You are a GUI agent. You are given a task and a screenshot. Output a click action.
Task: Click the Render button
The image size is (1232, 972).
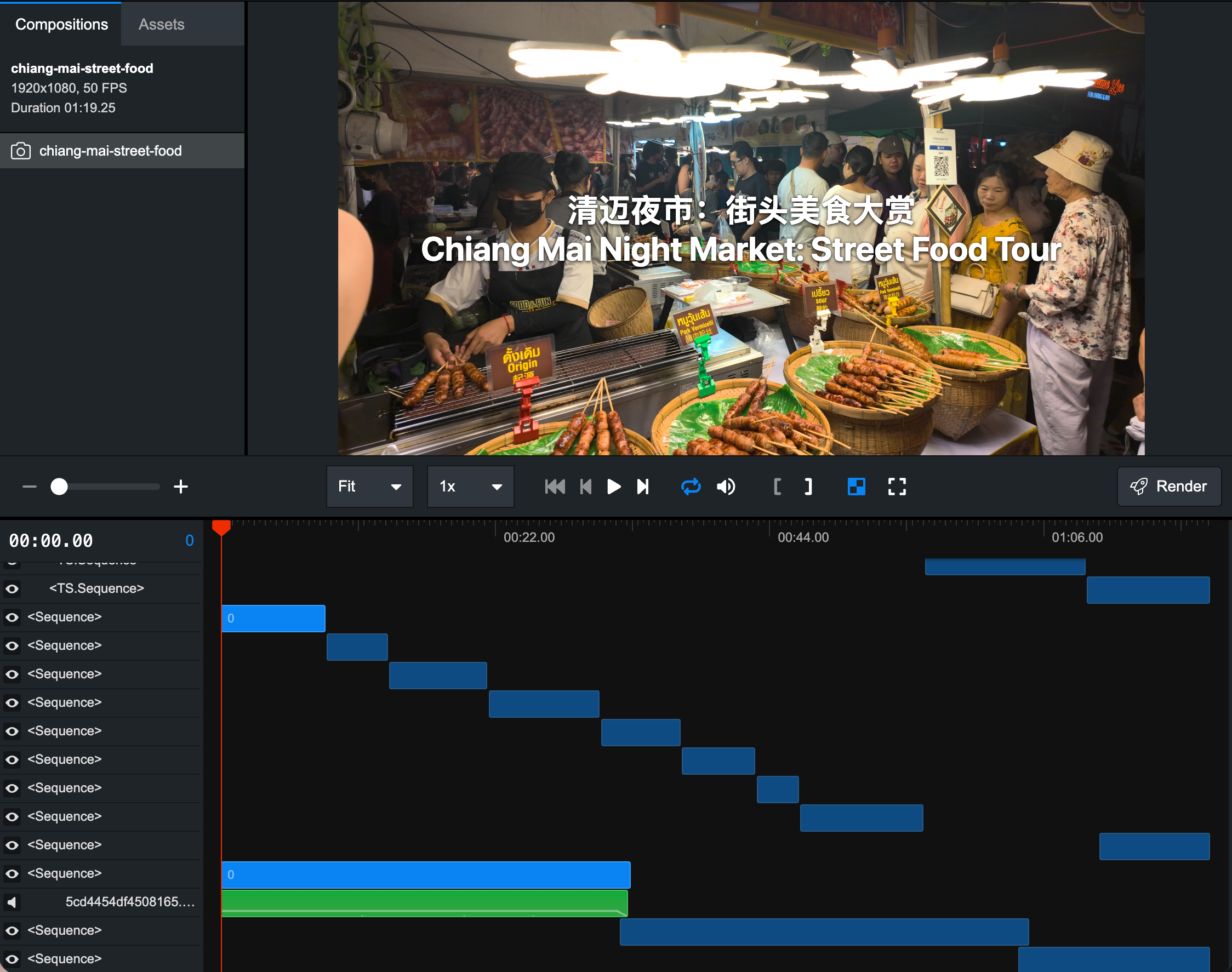(1169, 487)
